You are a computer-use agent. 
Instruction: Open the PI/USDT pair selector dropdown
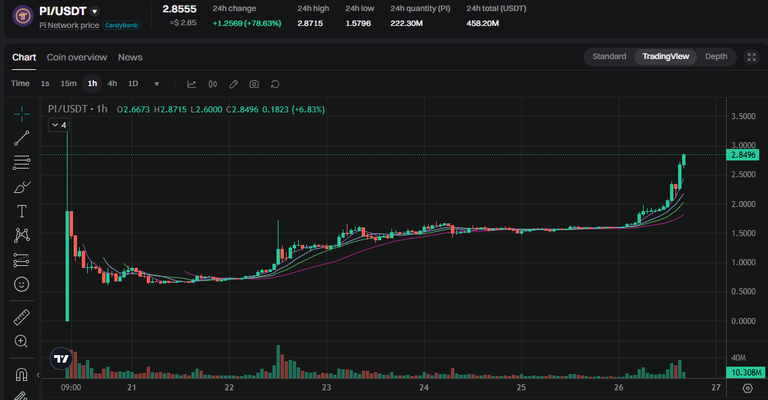95,11
